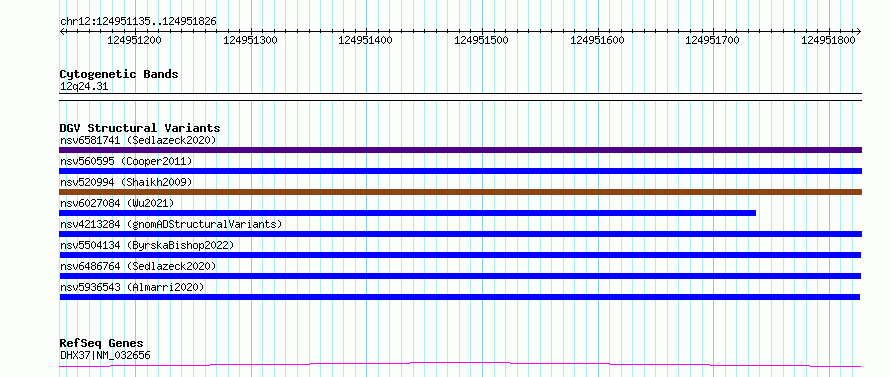Screen dimensions: 890x377
Task: Select the blue nsv6486764 variant bar
Action: [460, 276]
